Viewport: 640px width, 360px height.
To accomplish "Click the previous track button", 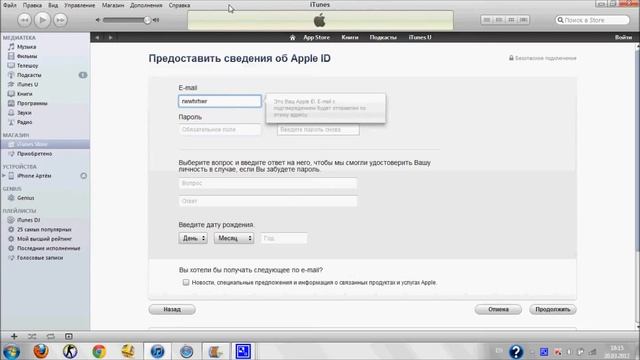I will tap(24, 20).
